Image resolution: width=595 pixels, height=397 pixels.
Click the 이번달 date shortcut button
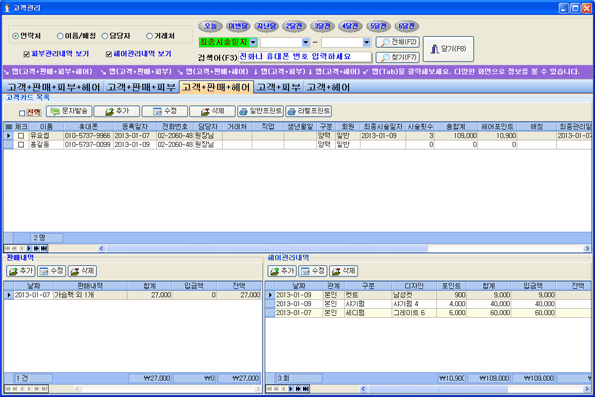coord(238,26)
